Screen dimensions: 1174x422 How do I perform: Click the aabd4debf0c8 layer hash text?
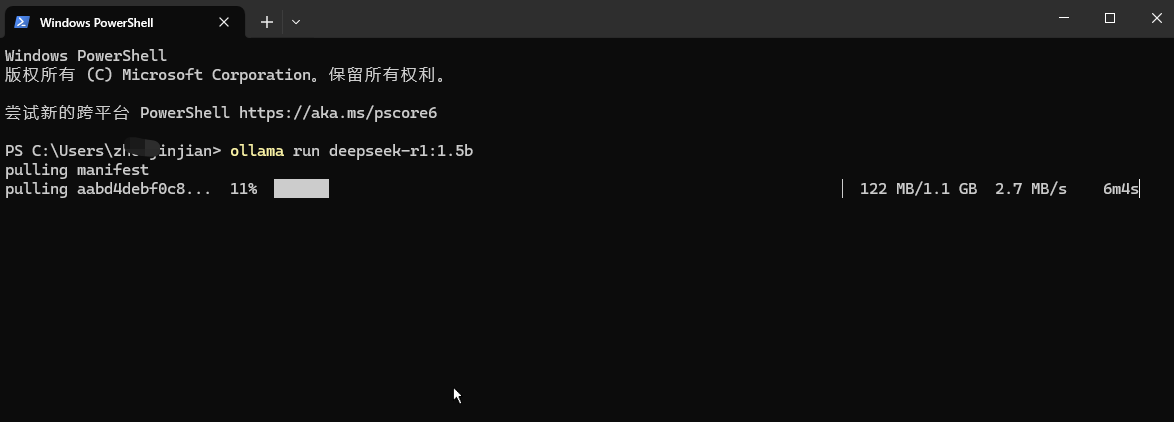131,189
